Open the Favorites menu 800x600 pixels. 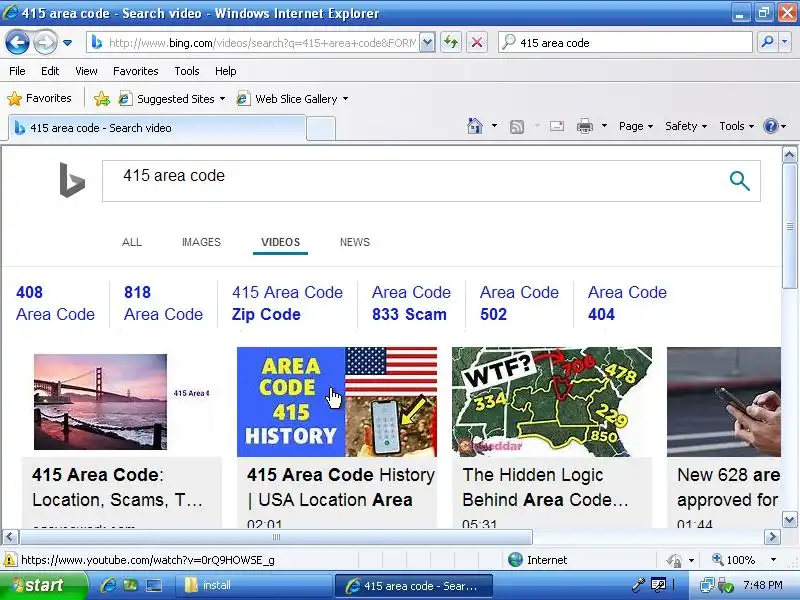pyautogui.click(x=136, y=71)
